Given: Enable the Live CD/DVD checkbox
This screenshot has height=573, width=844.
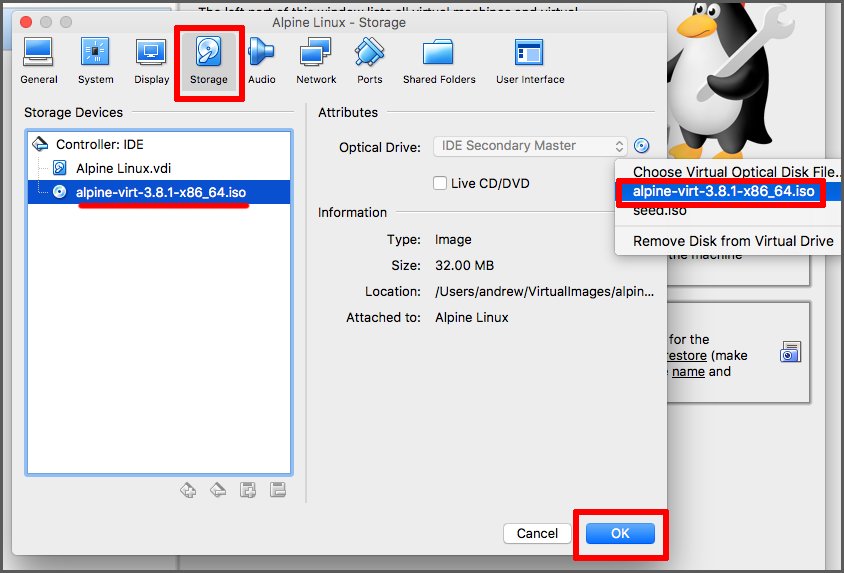Looking at the screenshot, I should click(440, 183).
